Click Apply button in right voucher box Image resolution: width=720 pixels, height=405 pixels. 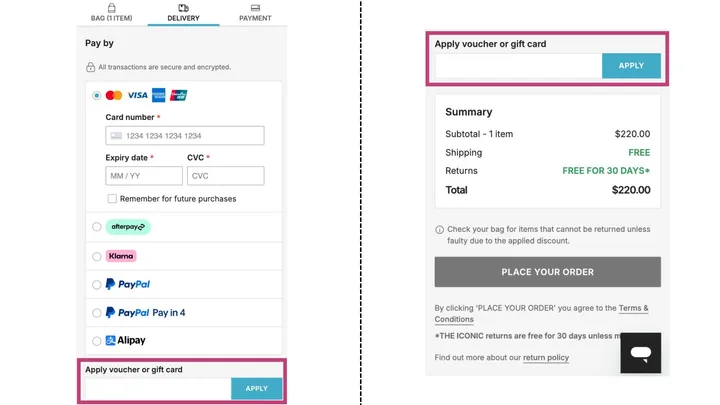tap(631, 66)
